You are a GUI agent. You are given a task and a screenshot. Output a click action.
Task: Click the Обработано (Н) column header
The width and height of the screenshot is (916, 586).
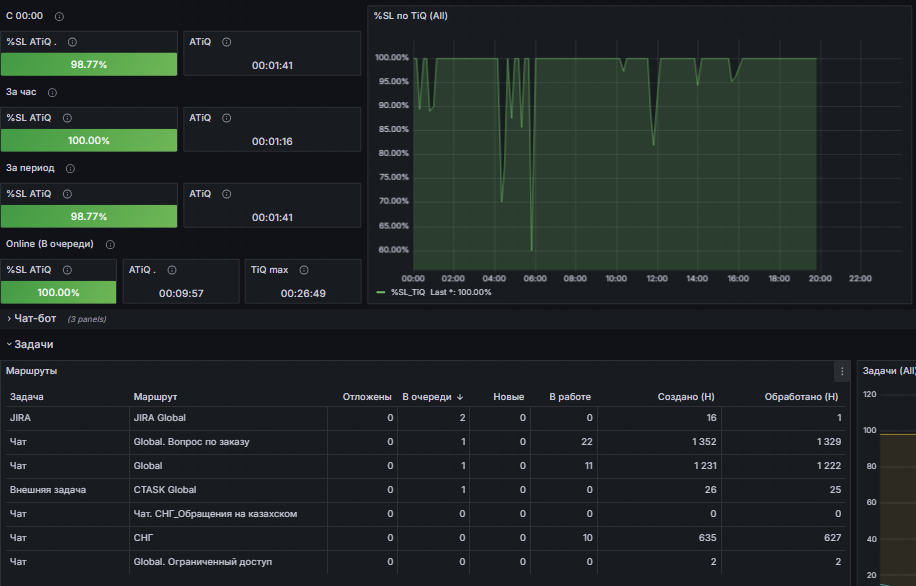point(800,397)
